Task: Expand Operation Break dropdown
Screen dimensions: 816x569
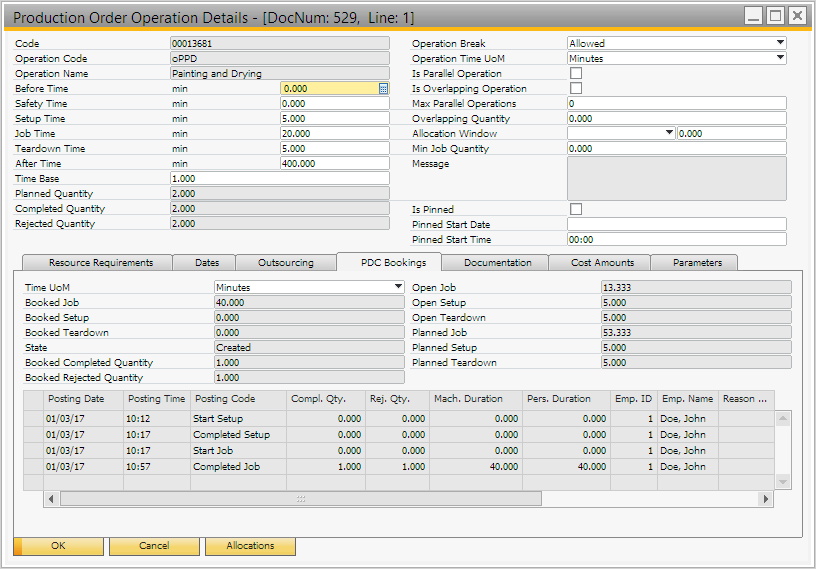Action: click(779, 44)
